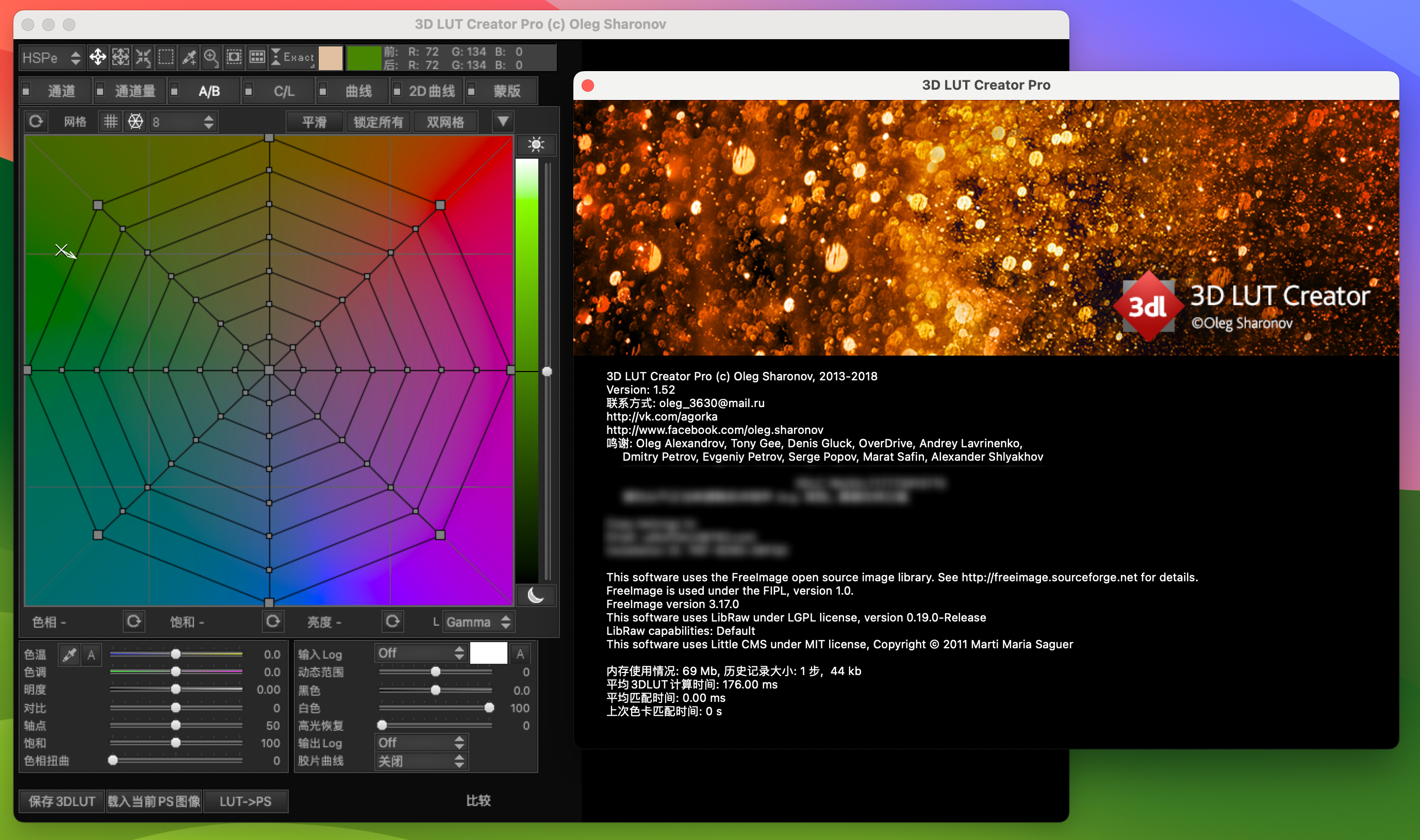The image size is (1420, 840).
Task: Click the 保存 3DLUT button
Action: pyautogui.click(x=62, y=801)
